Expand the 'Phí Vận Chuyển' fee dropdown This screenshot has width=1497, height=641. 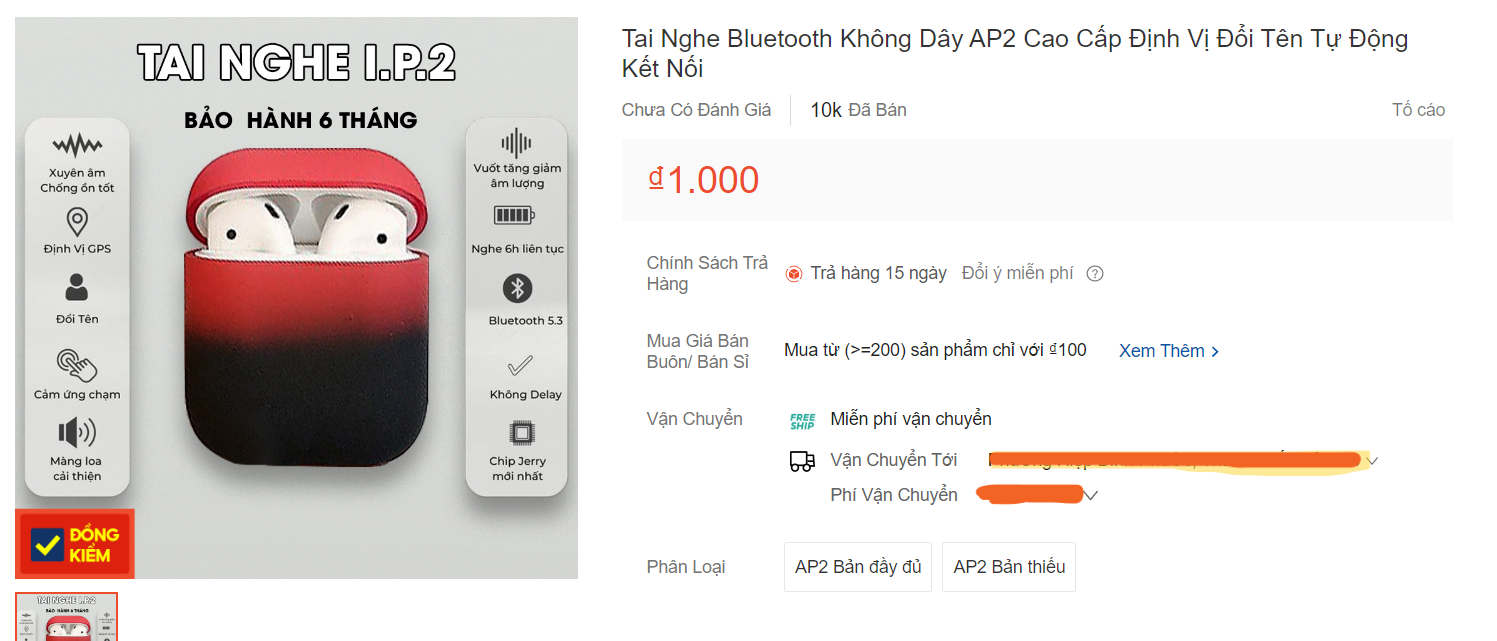pos(1091,495)
